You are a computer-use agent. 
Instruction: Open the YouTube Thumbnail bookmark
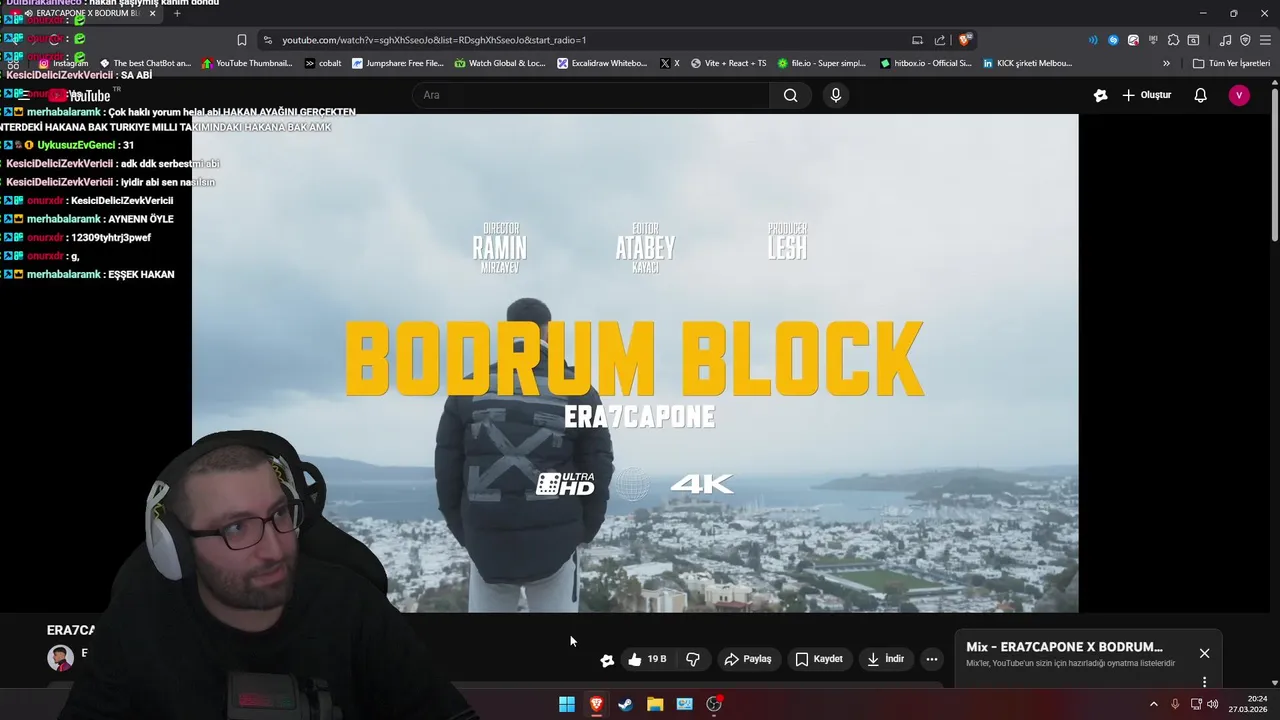point(247,63)
